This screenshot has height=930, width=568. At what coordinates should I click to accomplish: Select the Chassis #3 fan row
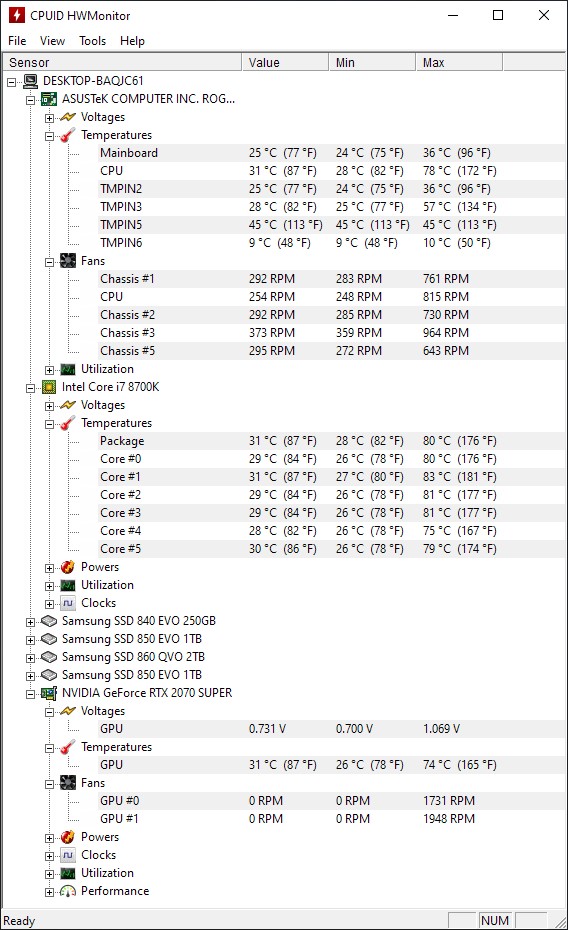coord(331,333)
